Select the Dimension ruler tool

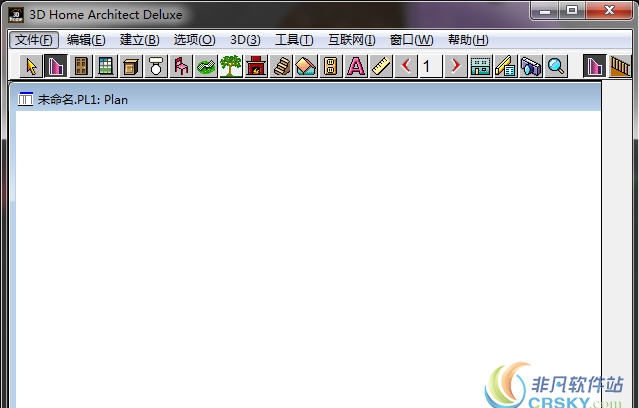(381, 66)
